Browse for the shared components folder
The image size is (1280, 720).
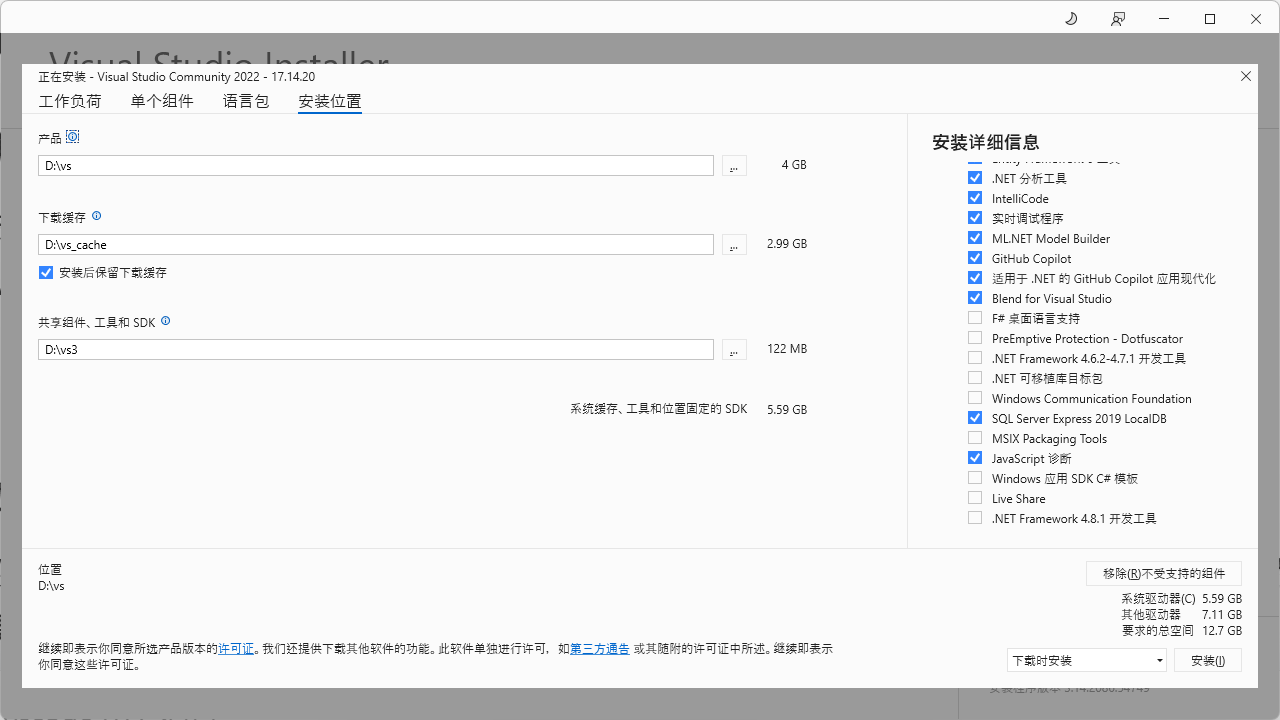click(x=733, y=349)
